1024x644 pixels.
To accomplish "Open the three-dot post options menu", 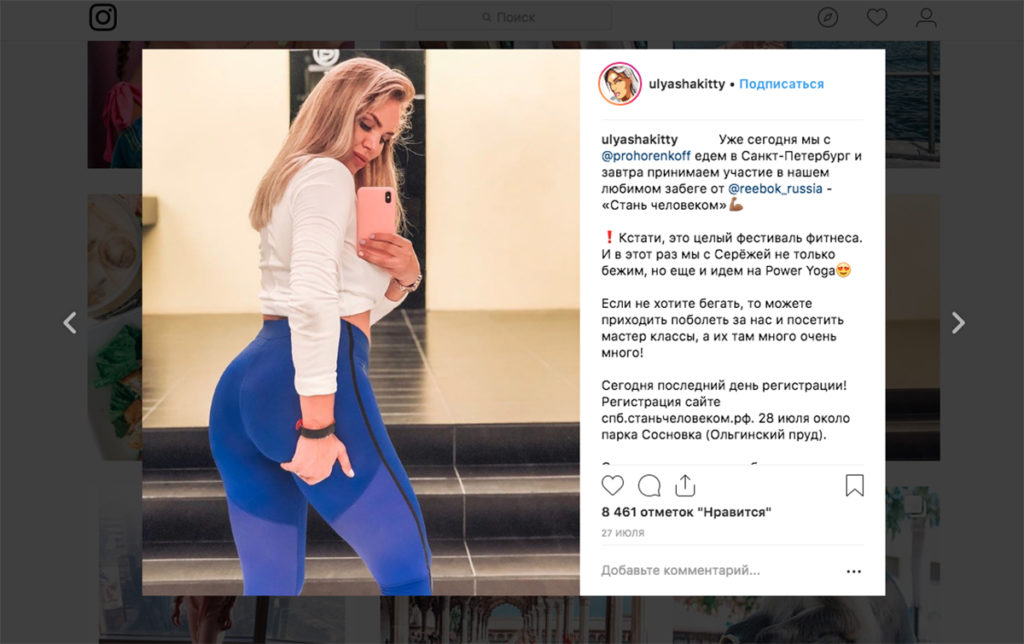I will pyautogui.click(x=854, y=571).
